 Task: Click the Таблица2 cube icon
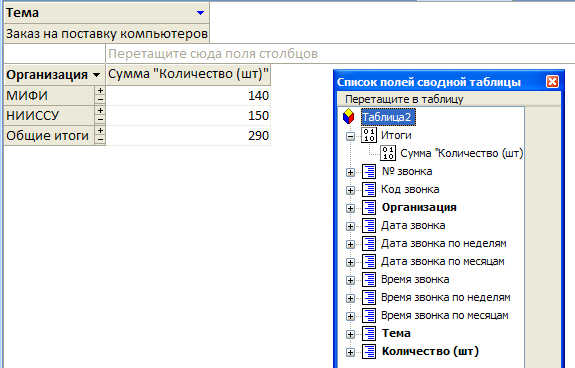tap(348, 117)
